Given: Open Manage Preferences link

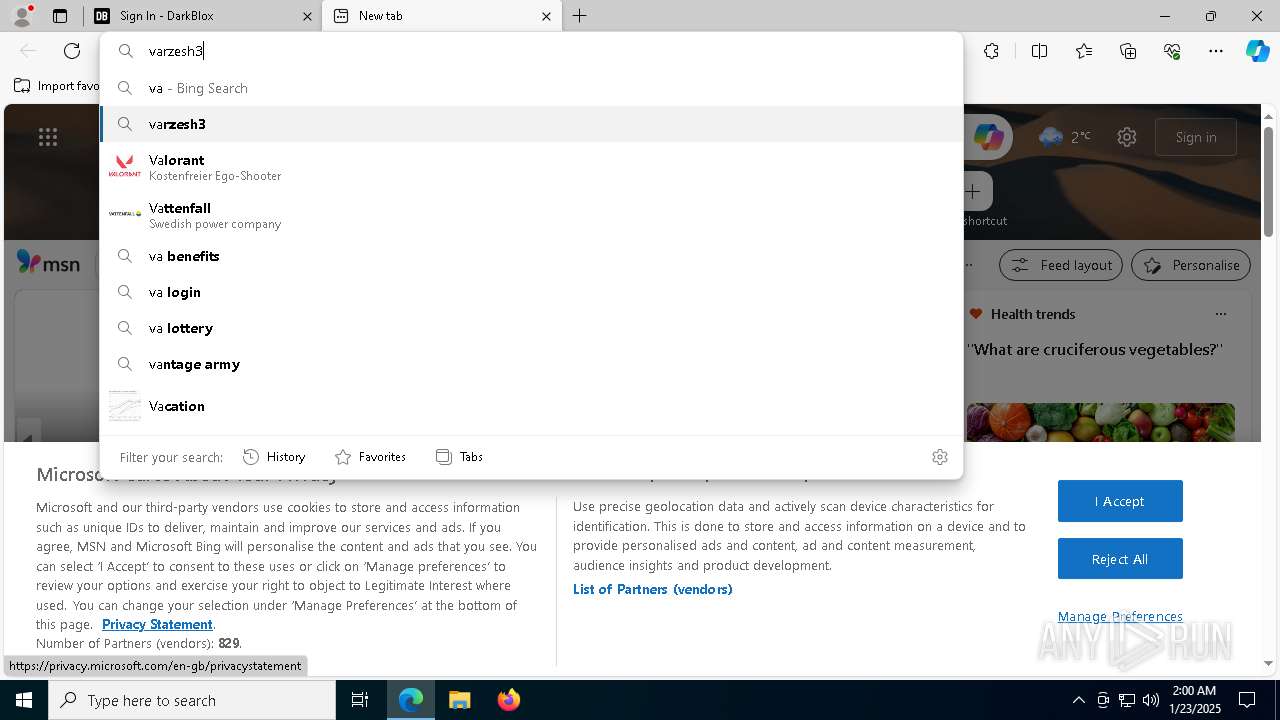Looking at the screenshot, I should point(1120,616).
